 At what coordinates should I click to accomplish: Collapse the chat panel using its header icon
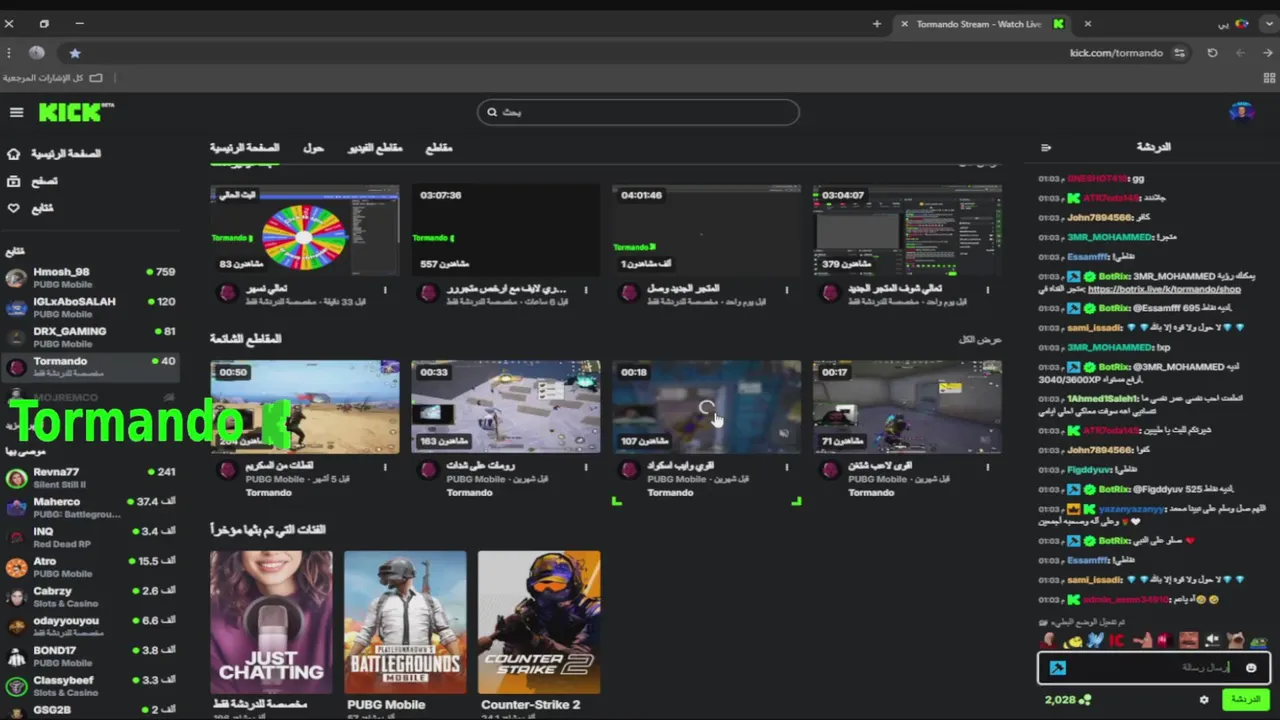(x=1046, y=147)
